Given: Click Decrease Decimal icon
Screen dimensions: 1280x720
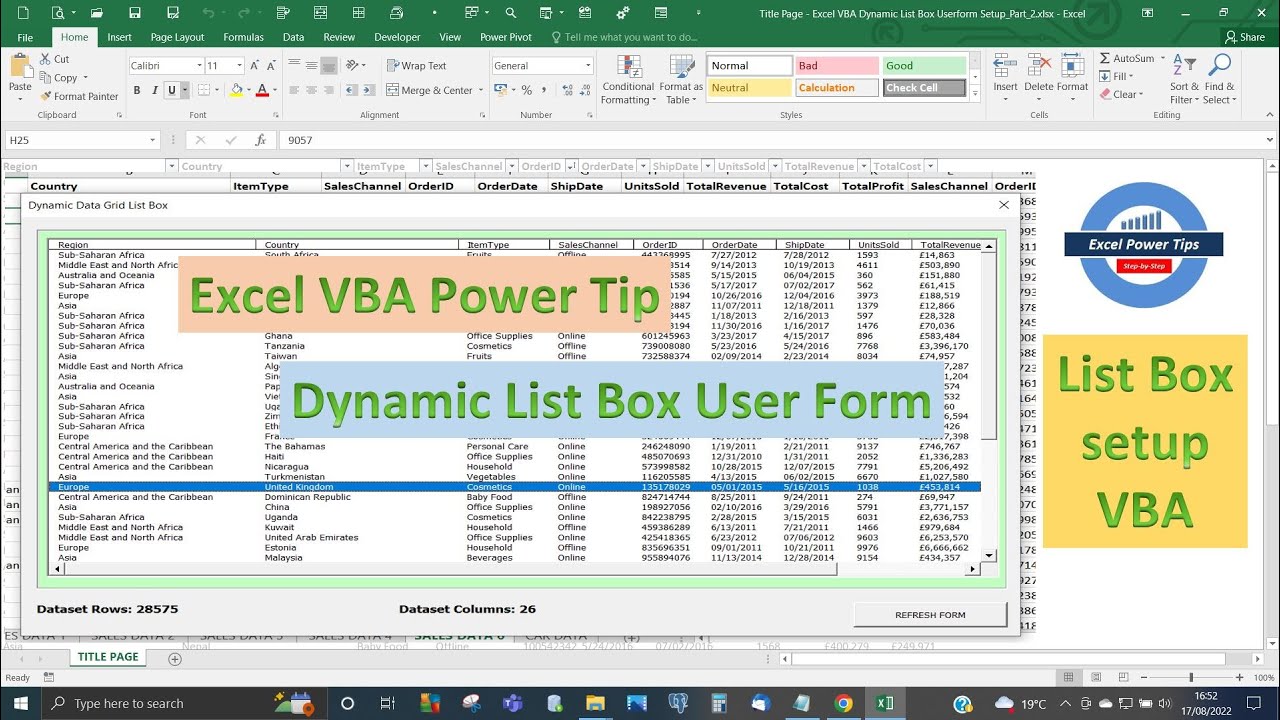Looking at the screenshot, I should (x=584, y=90).
